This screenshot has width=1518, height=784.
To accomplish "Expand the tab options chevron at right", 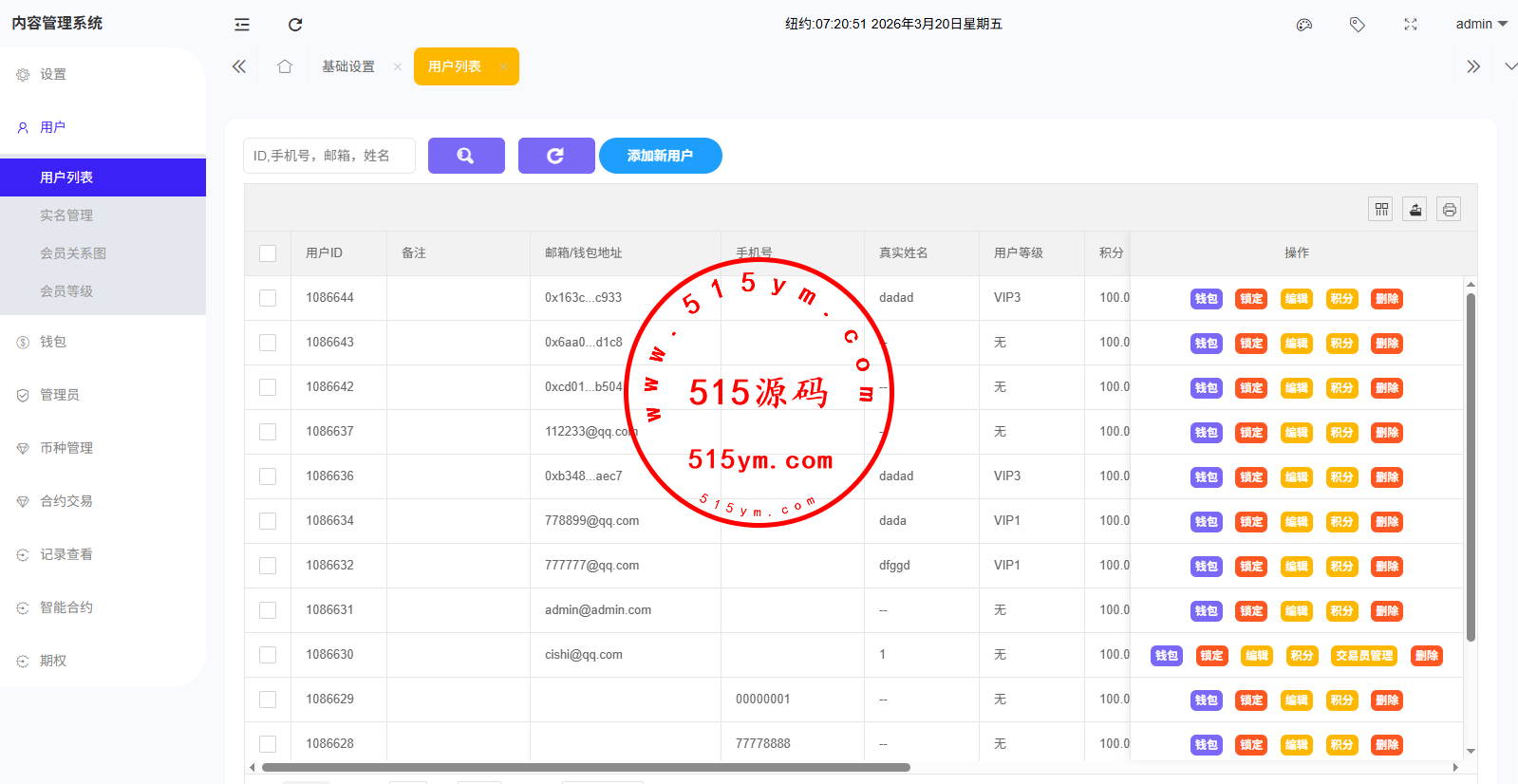I will tap(1509, 66).
